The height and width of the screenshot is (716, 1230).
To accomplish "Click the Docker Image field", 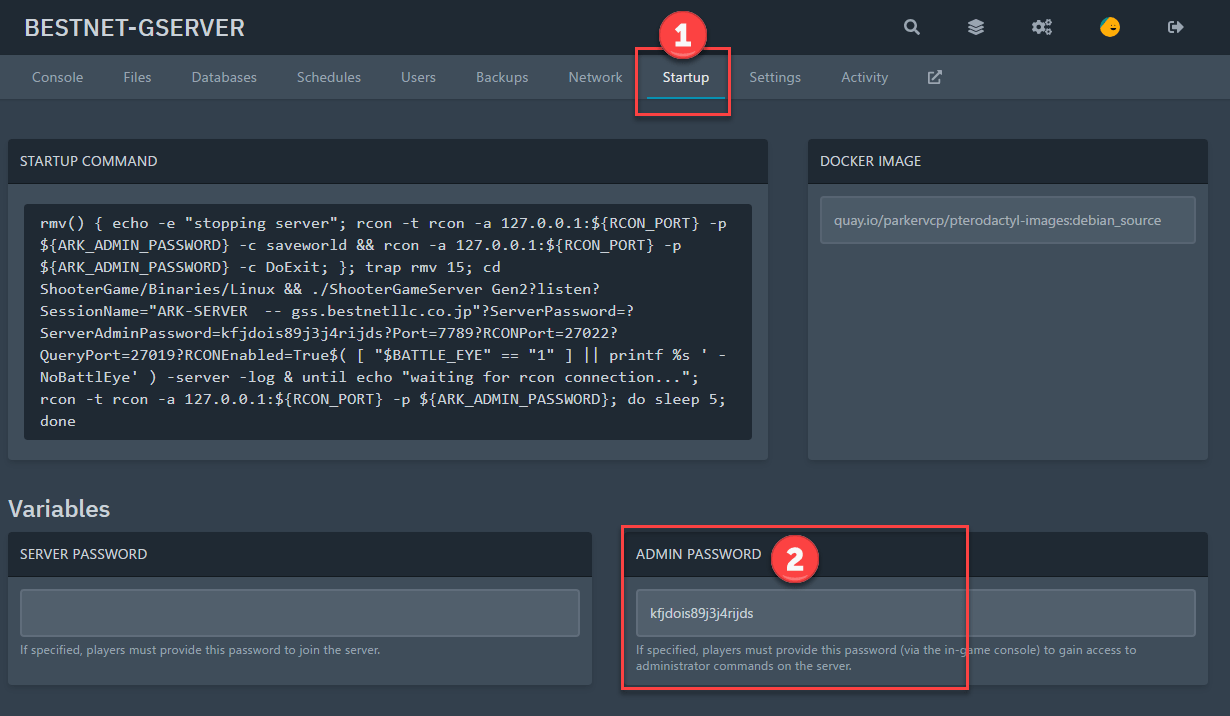I will coord(1007,220).
